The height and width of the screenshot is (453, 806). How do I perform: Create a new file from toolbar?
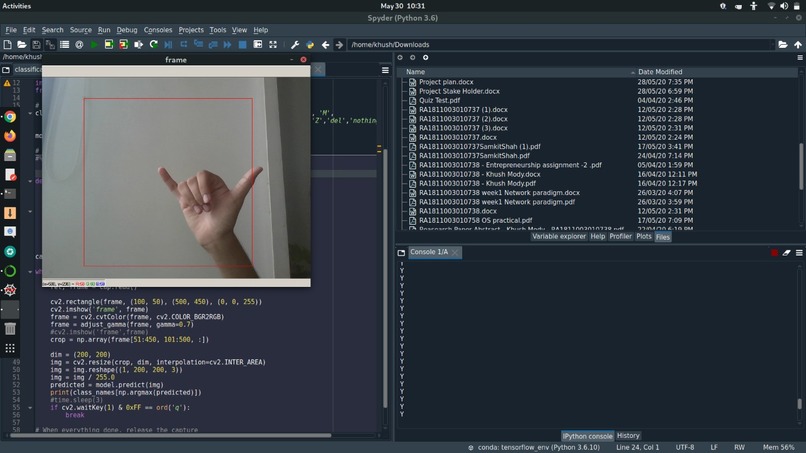coord(8,45)
